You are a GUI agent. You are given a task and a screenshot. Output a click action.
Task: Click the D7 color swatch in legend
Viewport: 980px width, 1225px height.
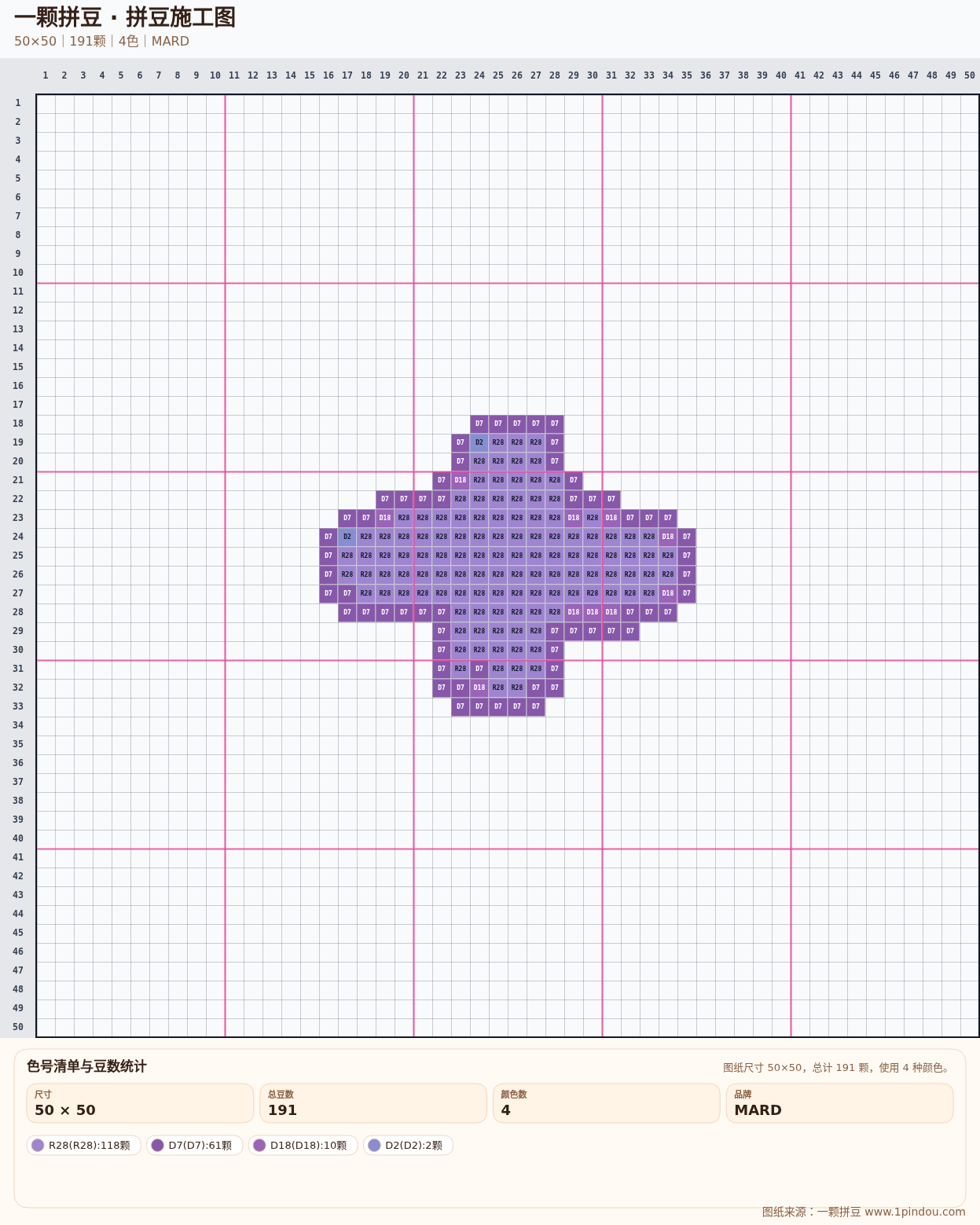pos(157,1145)
